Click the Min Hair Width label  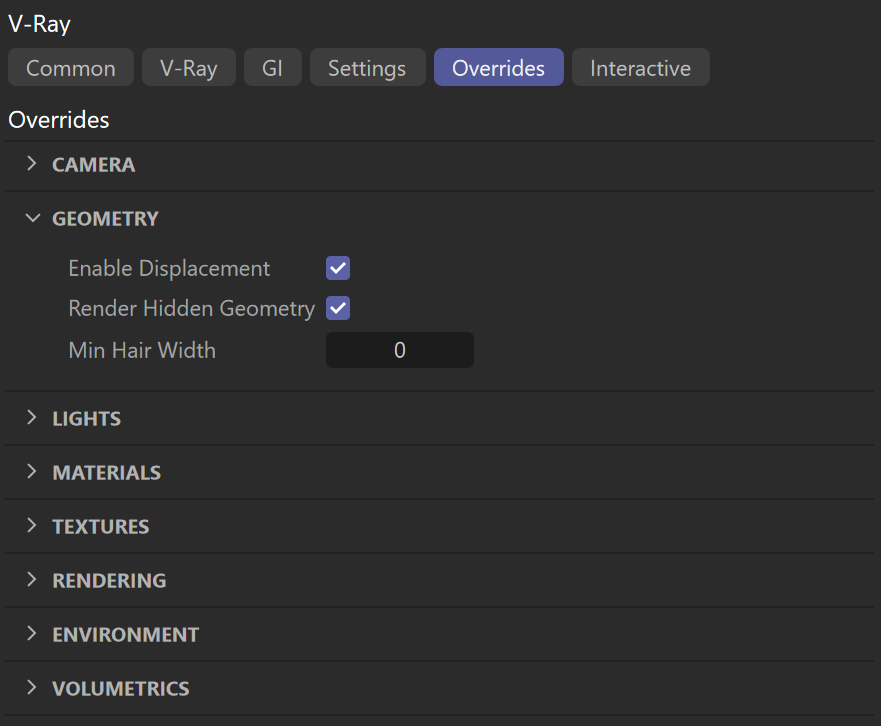[142, 350]
